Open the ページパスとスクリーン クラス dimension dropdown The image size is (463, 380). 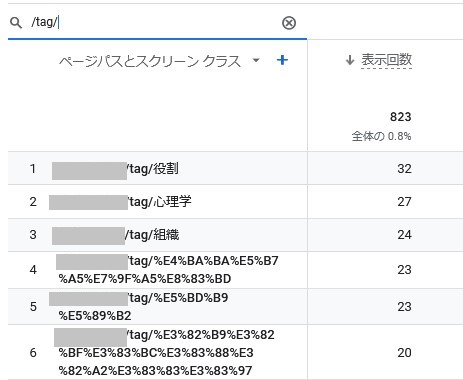[256, 60]
